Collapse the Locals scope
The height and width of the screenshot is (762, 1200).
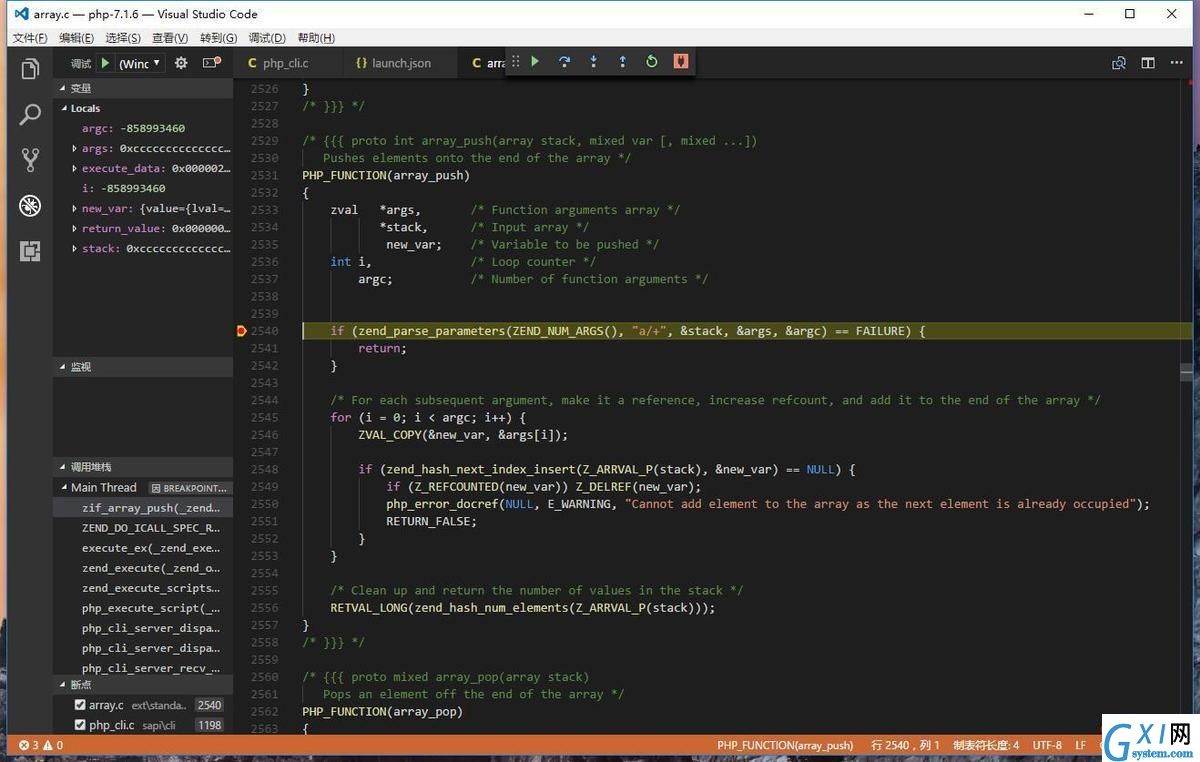[143, 108]
